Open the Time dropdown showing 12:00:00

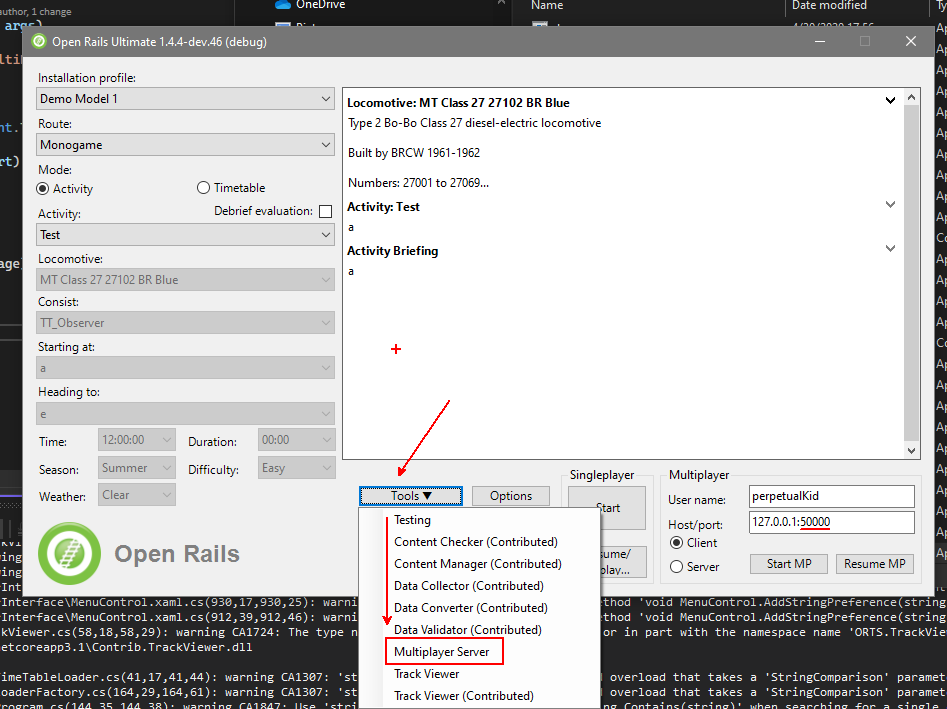137,440
